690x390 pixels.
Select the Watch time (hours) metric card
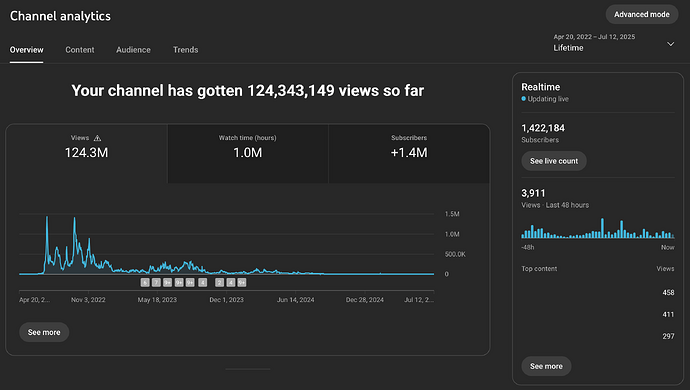(x=248, y=153)
